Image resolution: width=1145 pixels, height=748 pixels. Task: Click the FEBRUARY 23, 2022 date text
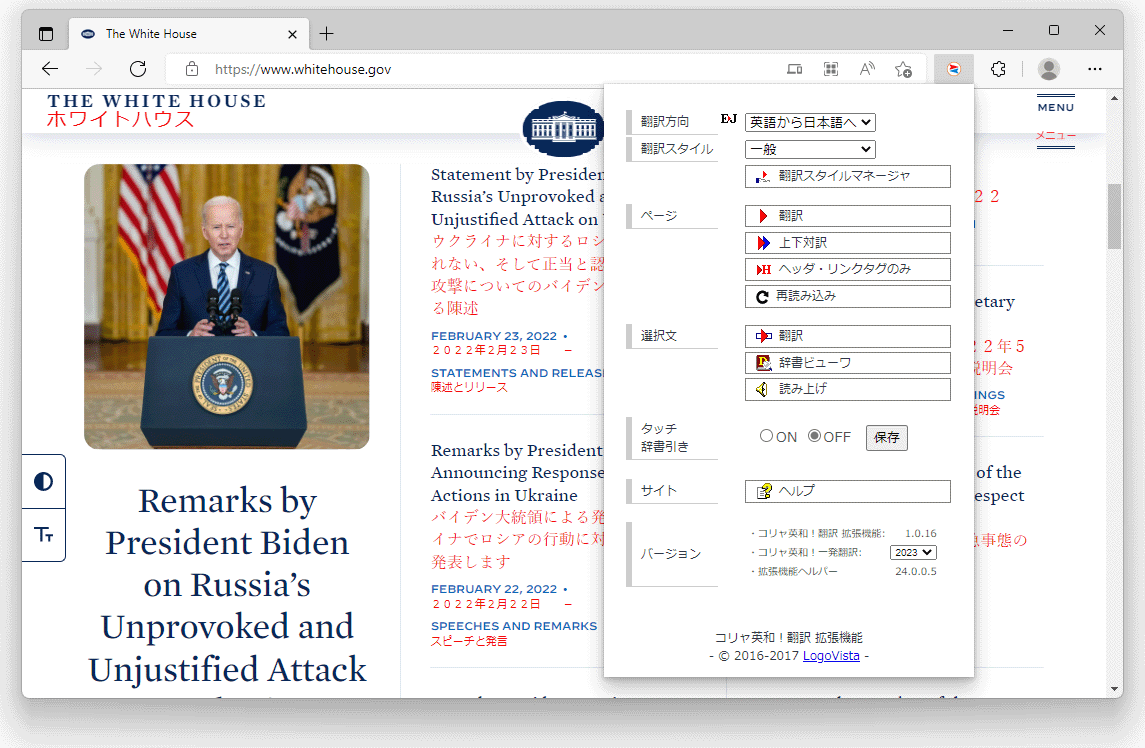tap(494, 336)
